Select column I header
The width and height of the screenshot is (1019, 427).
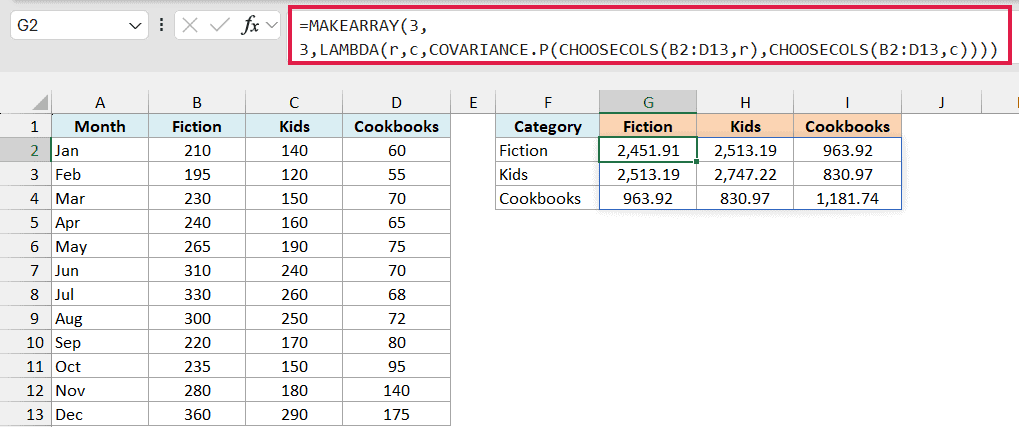click(847, 102)
